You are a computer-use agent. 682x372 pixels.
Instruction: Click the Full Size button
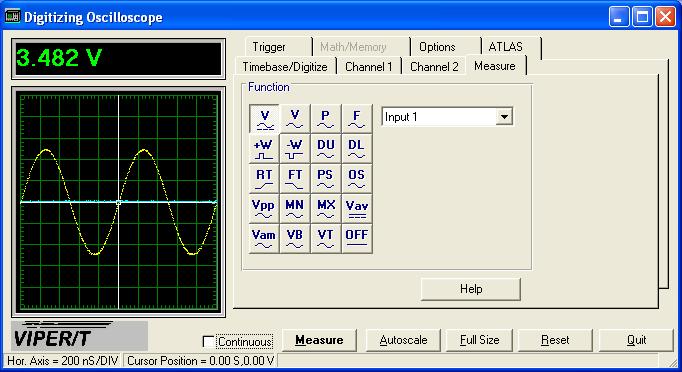point(479,340)
